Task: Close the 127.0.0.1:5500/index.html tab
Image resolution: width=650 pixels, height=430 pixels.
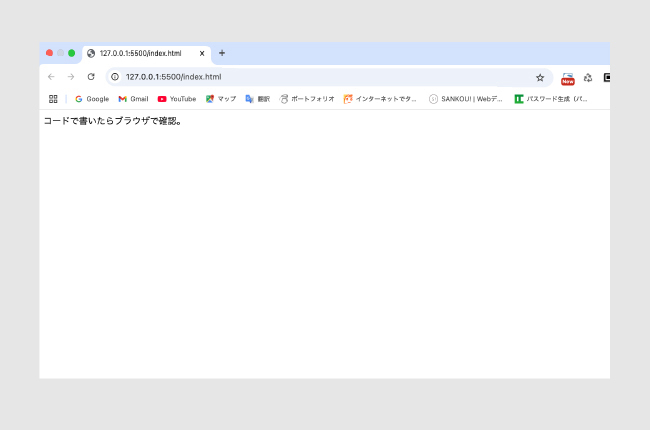Action: tap(202, 53)
